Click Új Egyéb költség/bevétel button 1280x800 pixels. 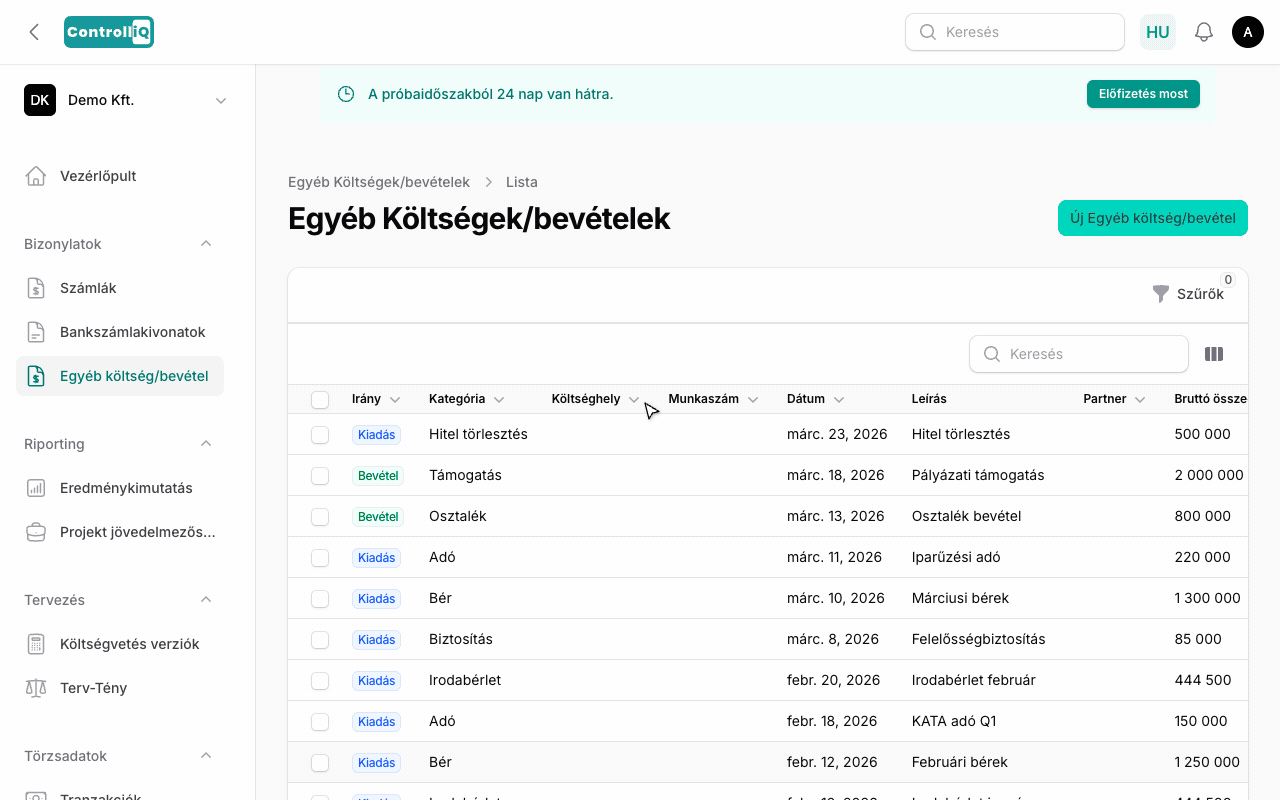pyautogui.click(x=1153, y=218)
